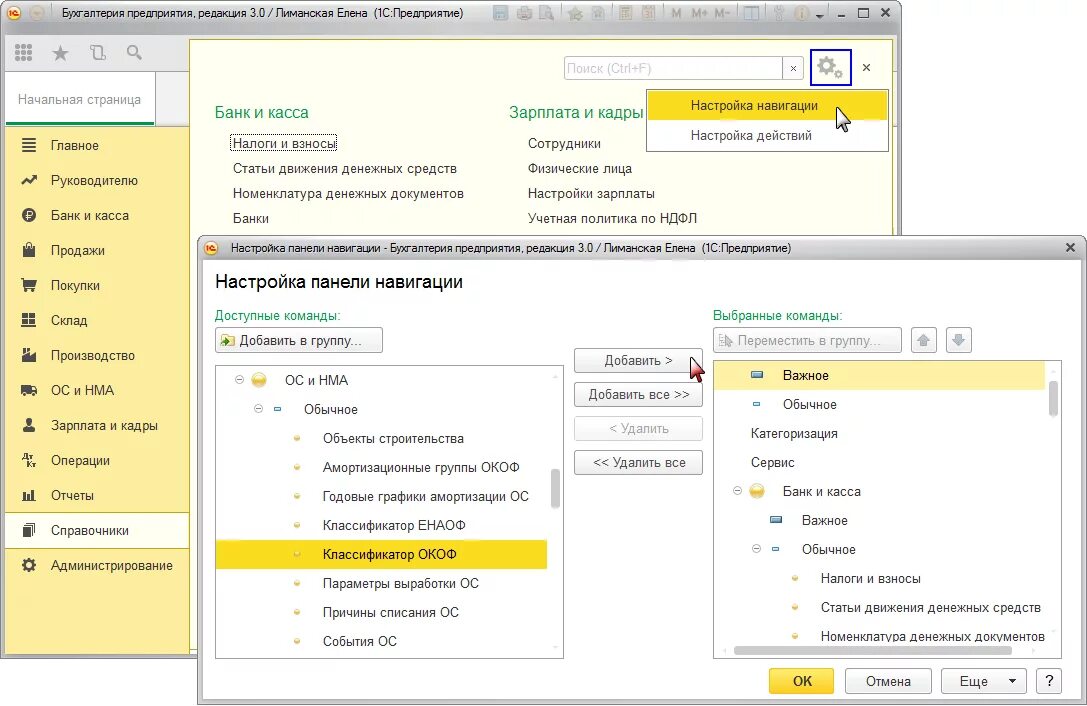Open Банк и касса section in sidebar
This screenshot has height=706, width=1087.
coord(97,216)
